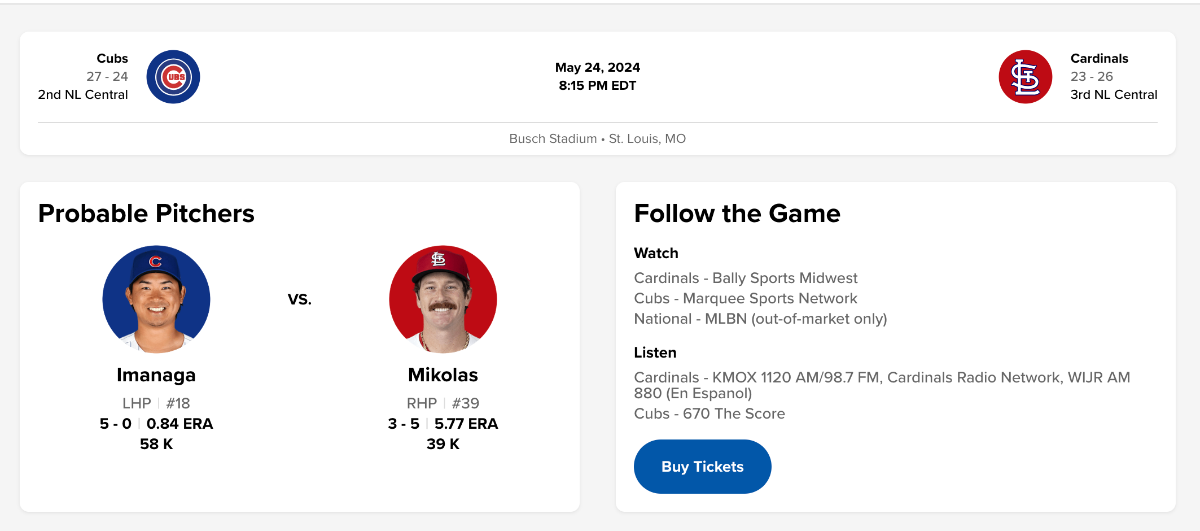Screen dimensions: 1200x531
Task: Click Cubs 670 The Score radio listing
Action: (709, 414)
